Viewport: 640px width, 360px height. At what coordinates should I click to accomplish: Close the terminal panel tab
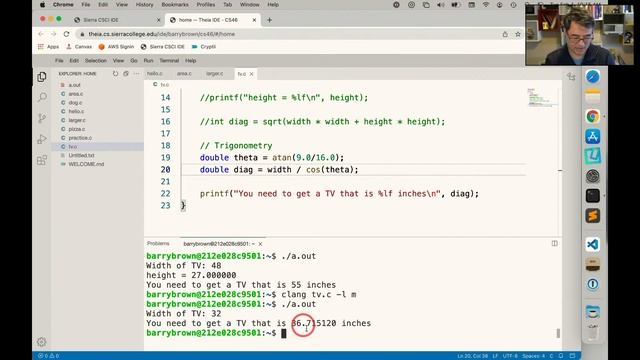tap(260, 244)
